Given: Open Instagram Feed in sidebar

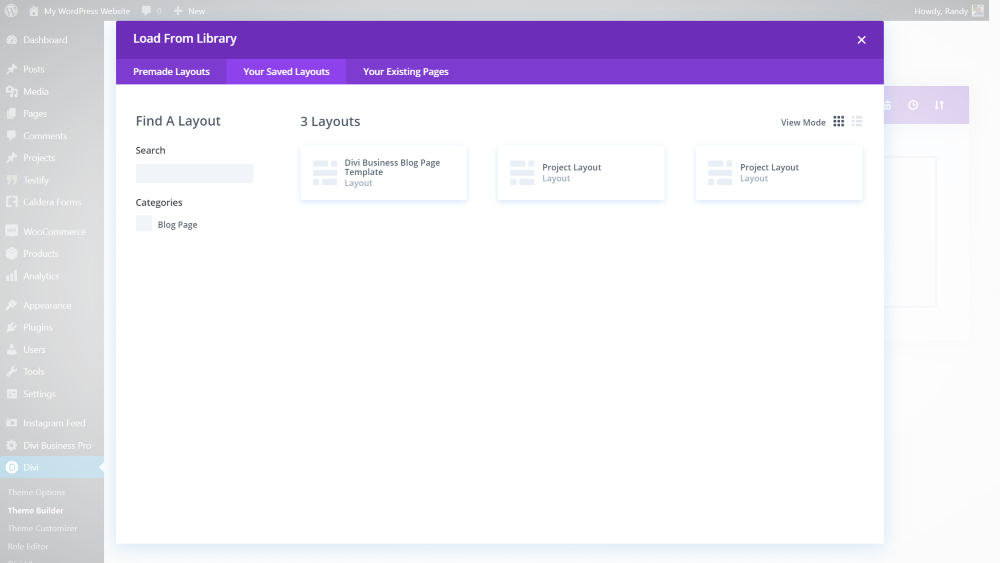Looking at the screenshot, I should click(52, 423).
